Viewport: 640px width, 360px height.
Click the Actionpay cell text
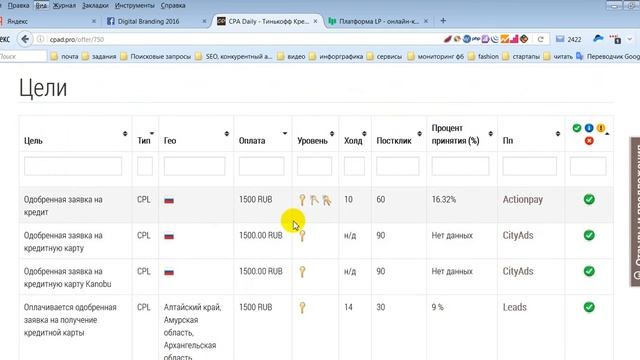click(x=522, y=200)
